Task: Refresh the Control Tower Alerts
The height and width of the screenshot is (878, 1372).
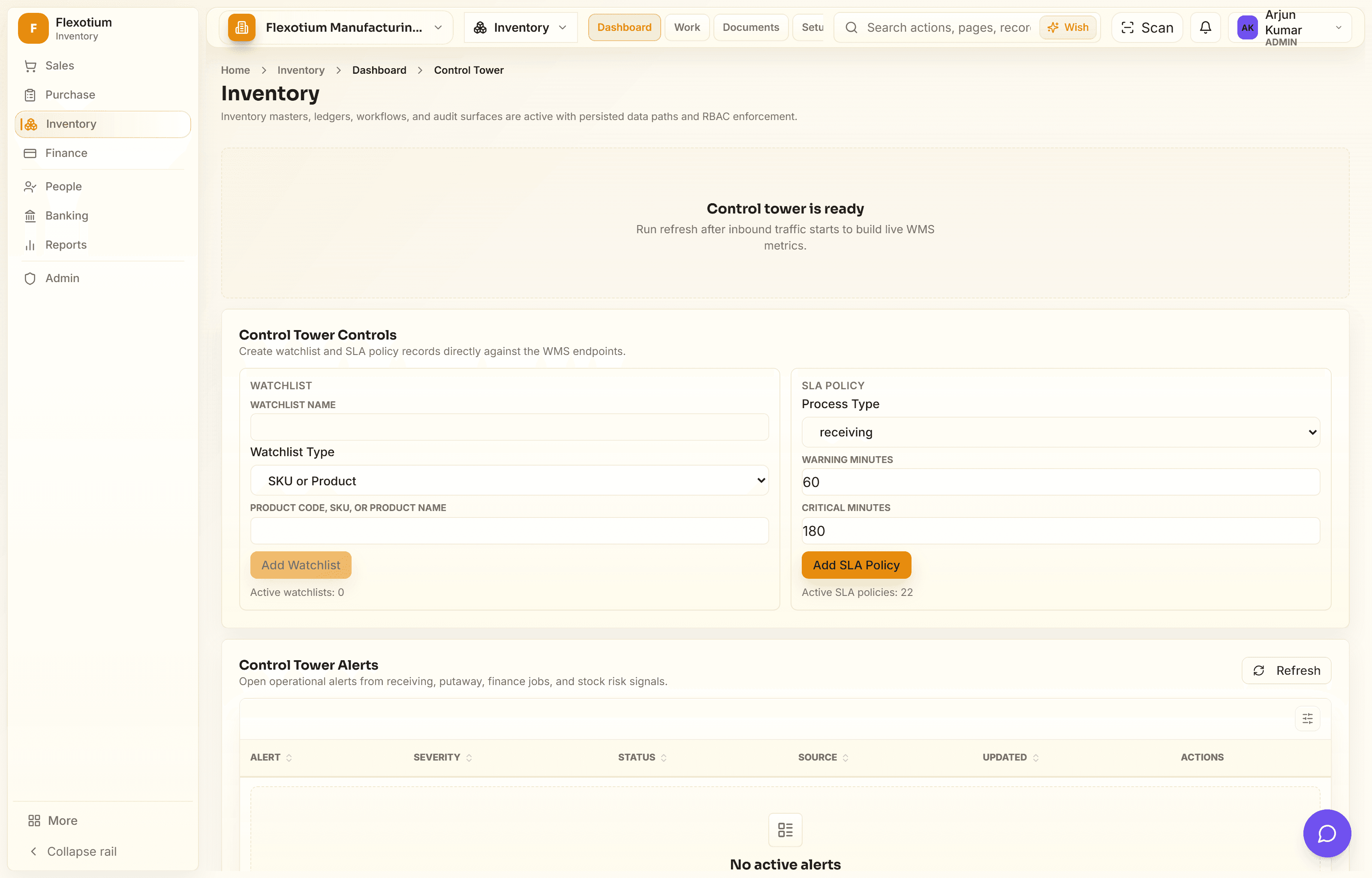Action: point(1287,671)
